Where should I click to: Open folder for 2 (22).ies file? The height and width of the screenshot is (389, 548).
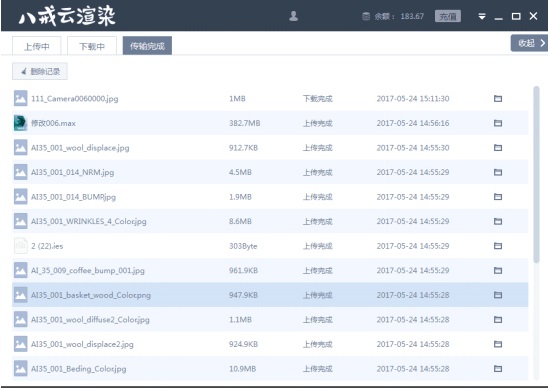pos(498,246)
